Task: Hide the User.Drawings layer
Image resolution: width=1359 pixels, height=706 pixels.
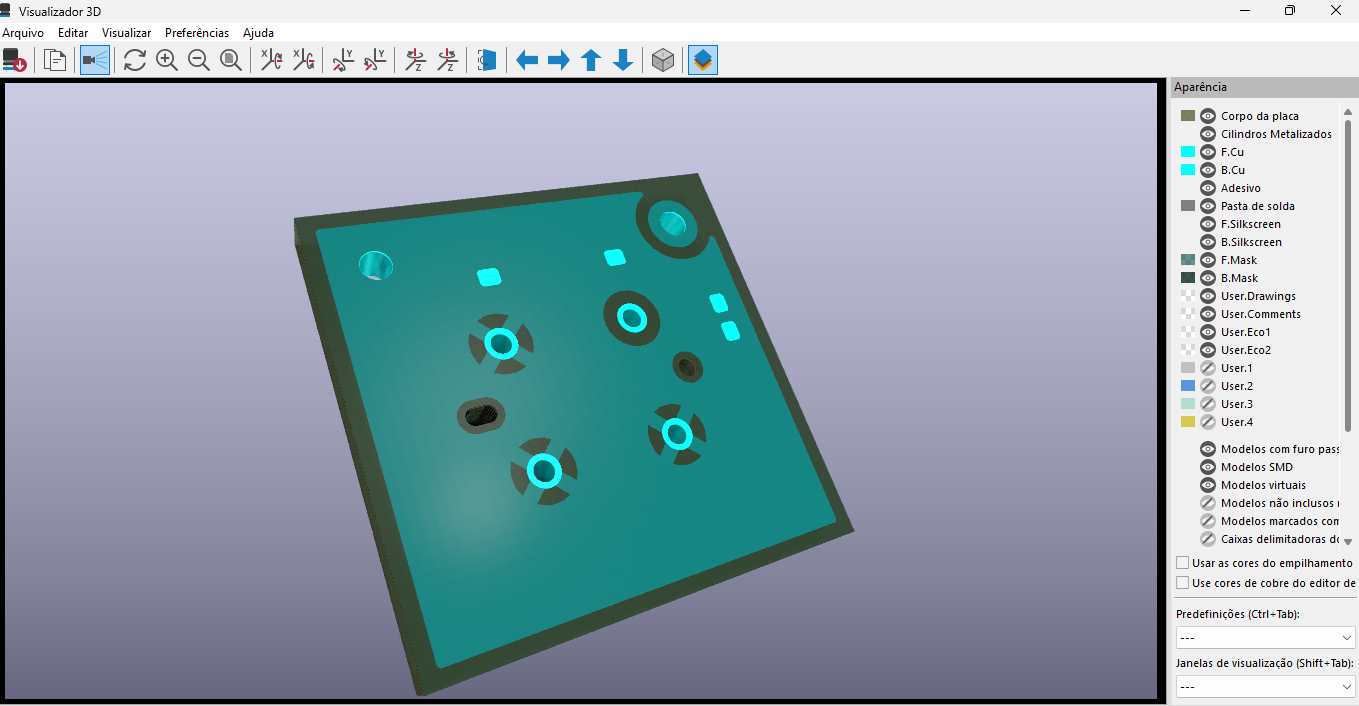Action: 1208,296
